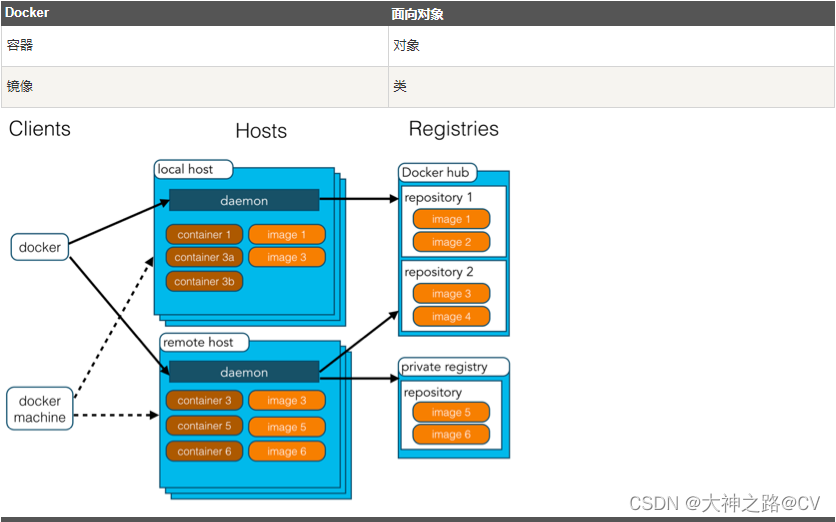The width and height of the screenshot is (836, 522).
Task: Click the "Docker" table header cell
Action: coord(195,13)
